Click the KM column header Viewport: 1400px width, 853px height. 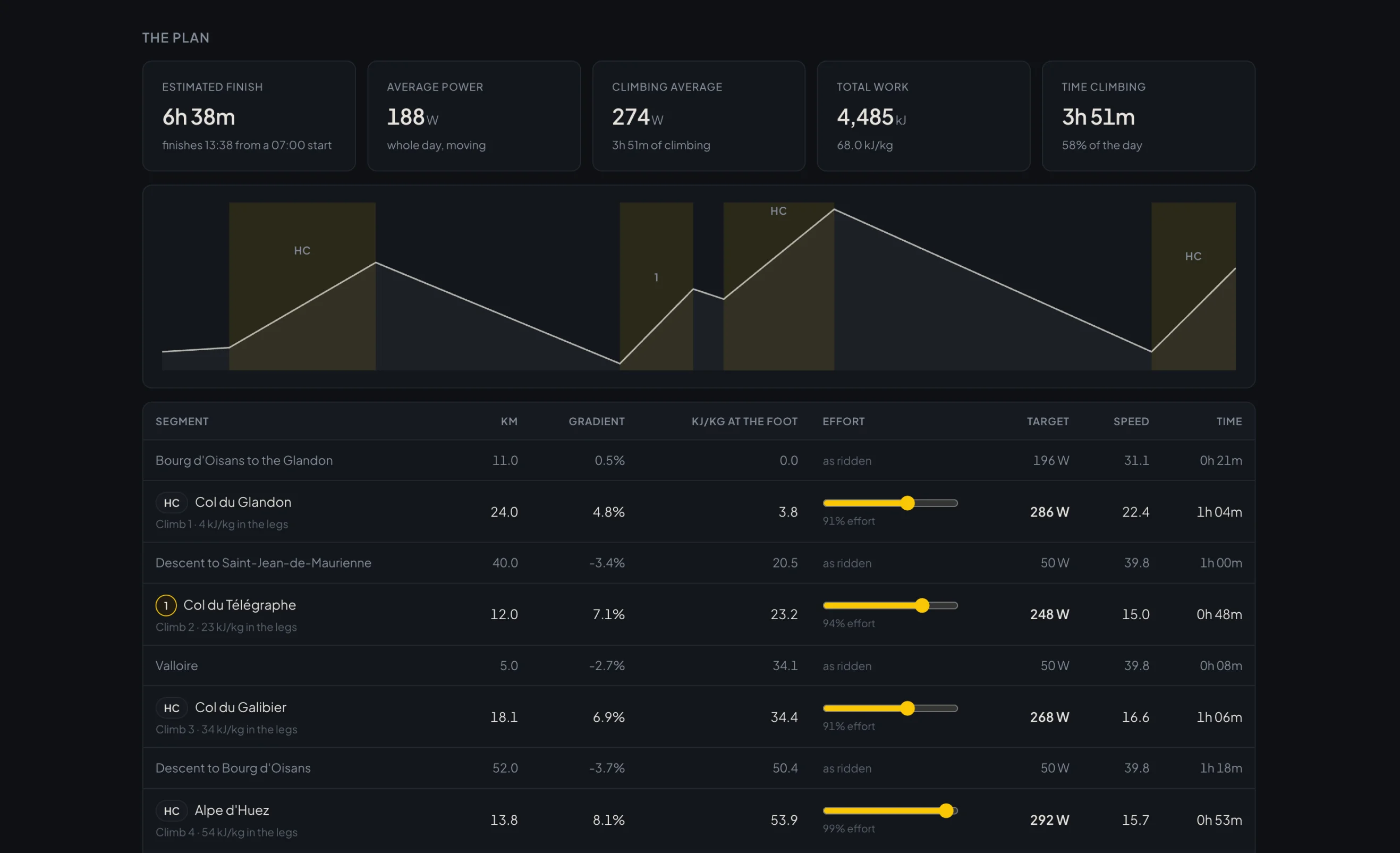click(509, 421)
